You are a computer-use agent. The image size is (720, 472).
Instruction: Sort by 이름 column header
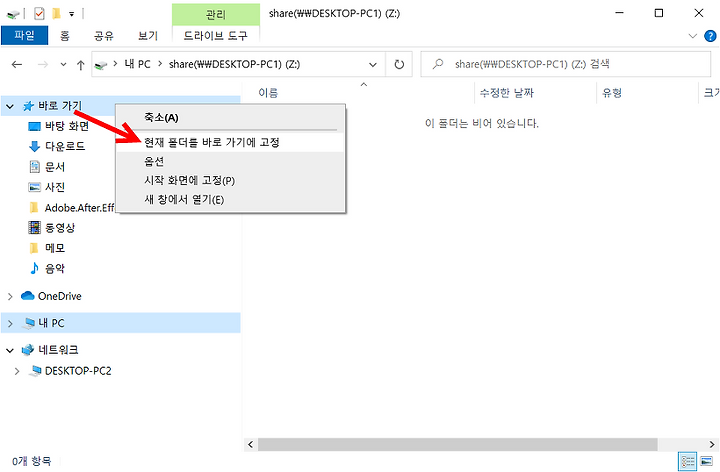click(x=268, y=93)
